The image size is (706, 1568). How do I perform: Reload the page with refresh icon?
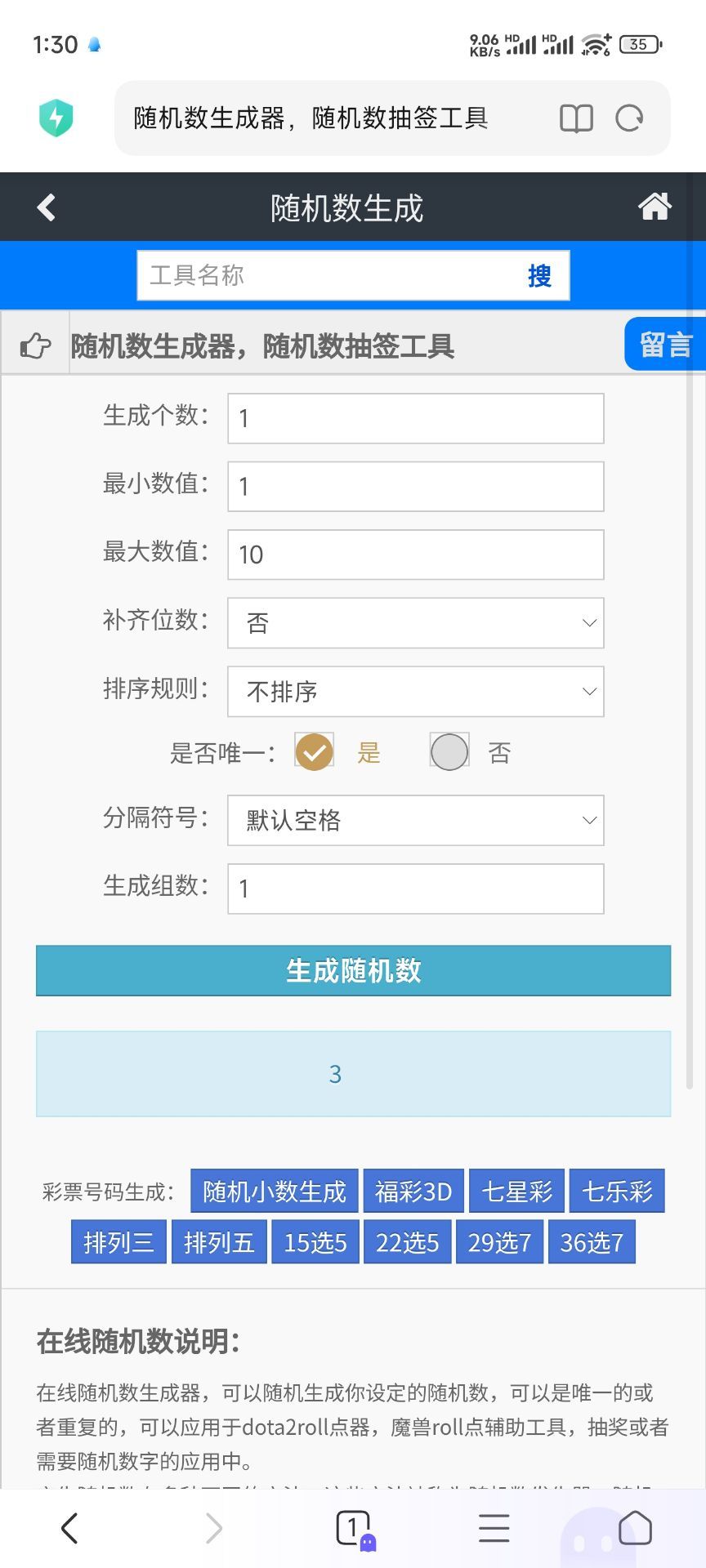(x=629, y=118)
